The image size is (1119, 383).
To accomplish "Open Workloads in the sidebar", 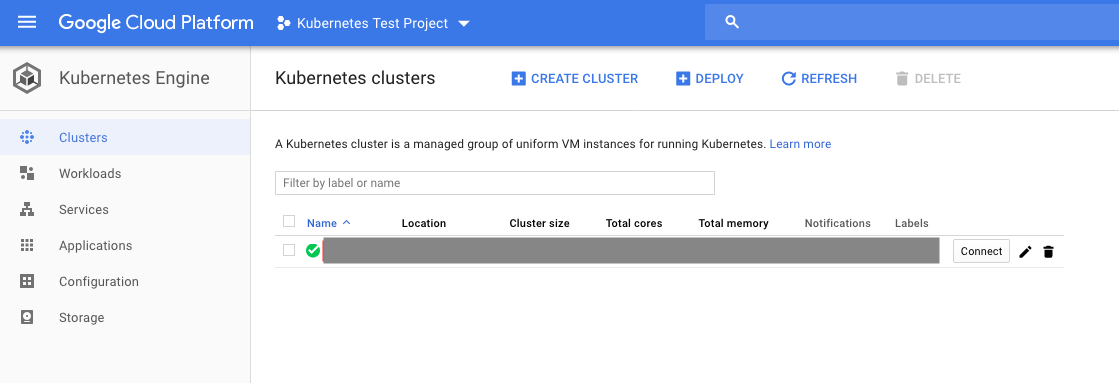I will pos(125,173).
